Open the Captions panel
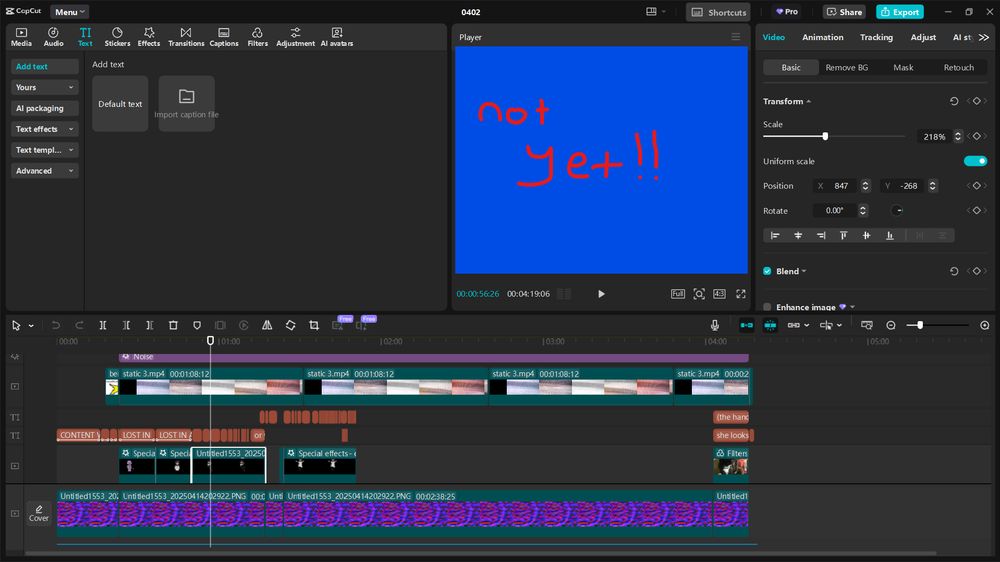The height and width of the screenshot is (562, 1000). coord(224,37)
